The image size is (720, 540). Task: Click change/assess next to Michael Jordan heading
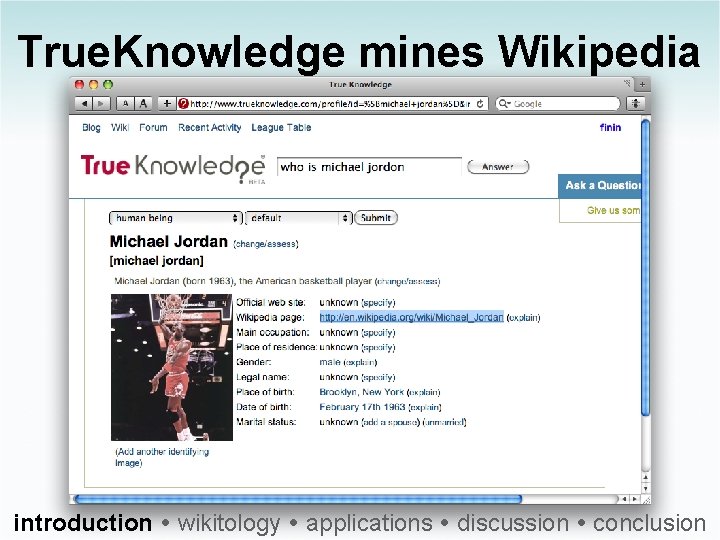tap(266, 244)
